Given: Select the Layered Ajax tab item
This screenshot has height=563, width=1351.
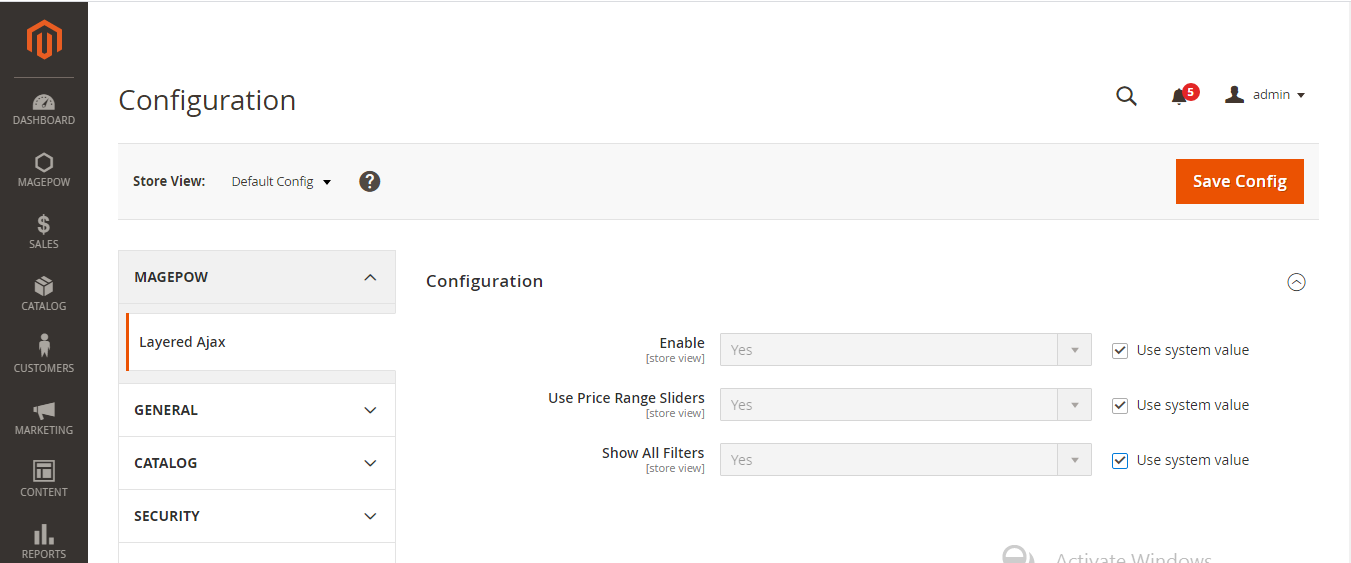Looking at the screenshot, I should click(x=183, y=342).
